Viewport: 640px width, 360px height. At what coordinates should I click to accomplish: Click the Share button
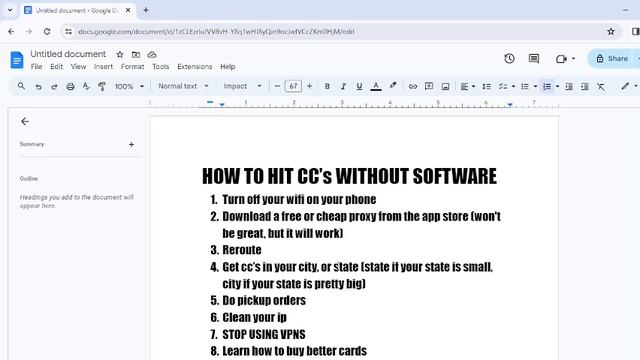(x=612, y=58)
